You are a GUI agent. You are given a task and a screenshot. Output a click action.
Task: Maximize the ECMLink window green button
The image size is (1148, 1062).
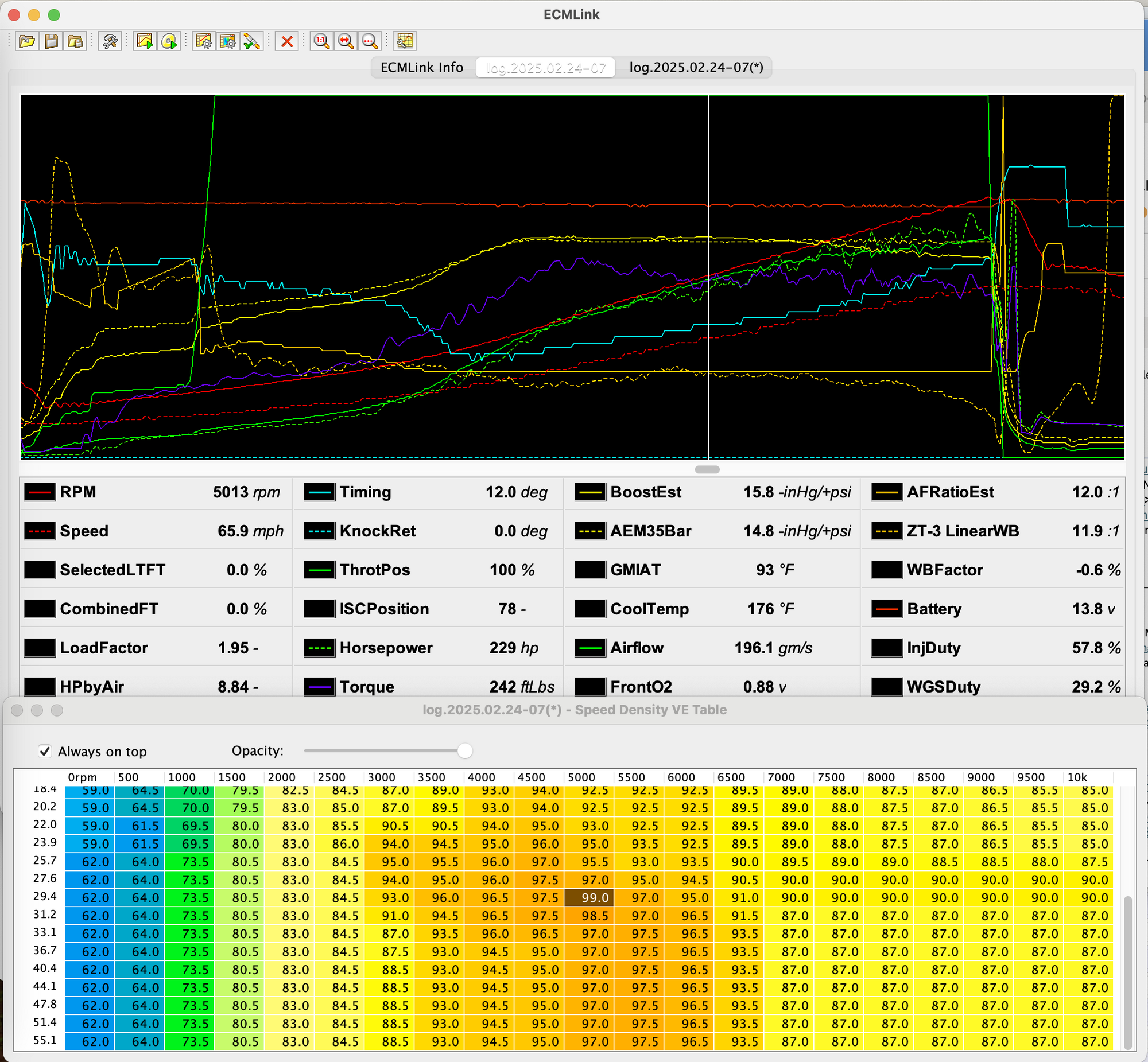point(53,15)
